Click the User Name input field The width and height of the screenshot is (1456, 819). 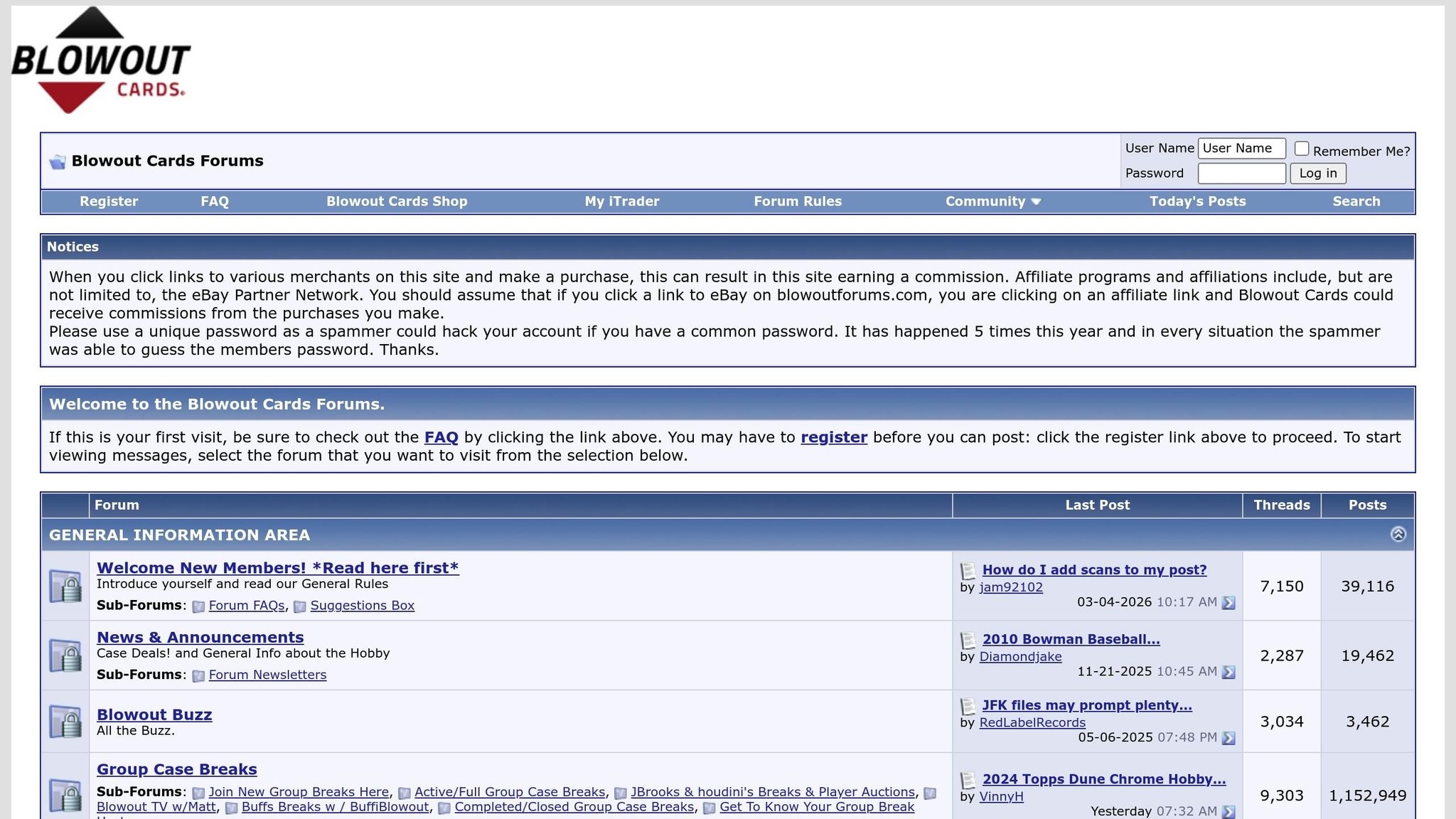(1241, 149)
